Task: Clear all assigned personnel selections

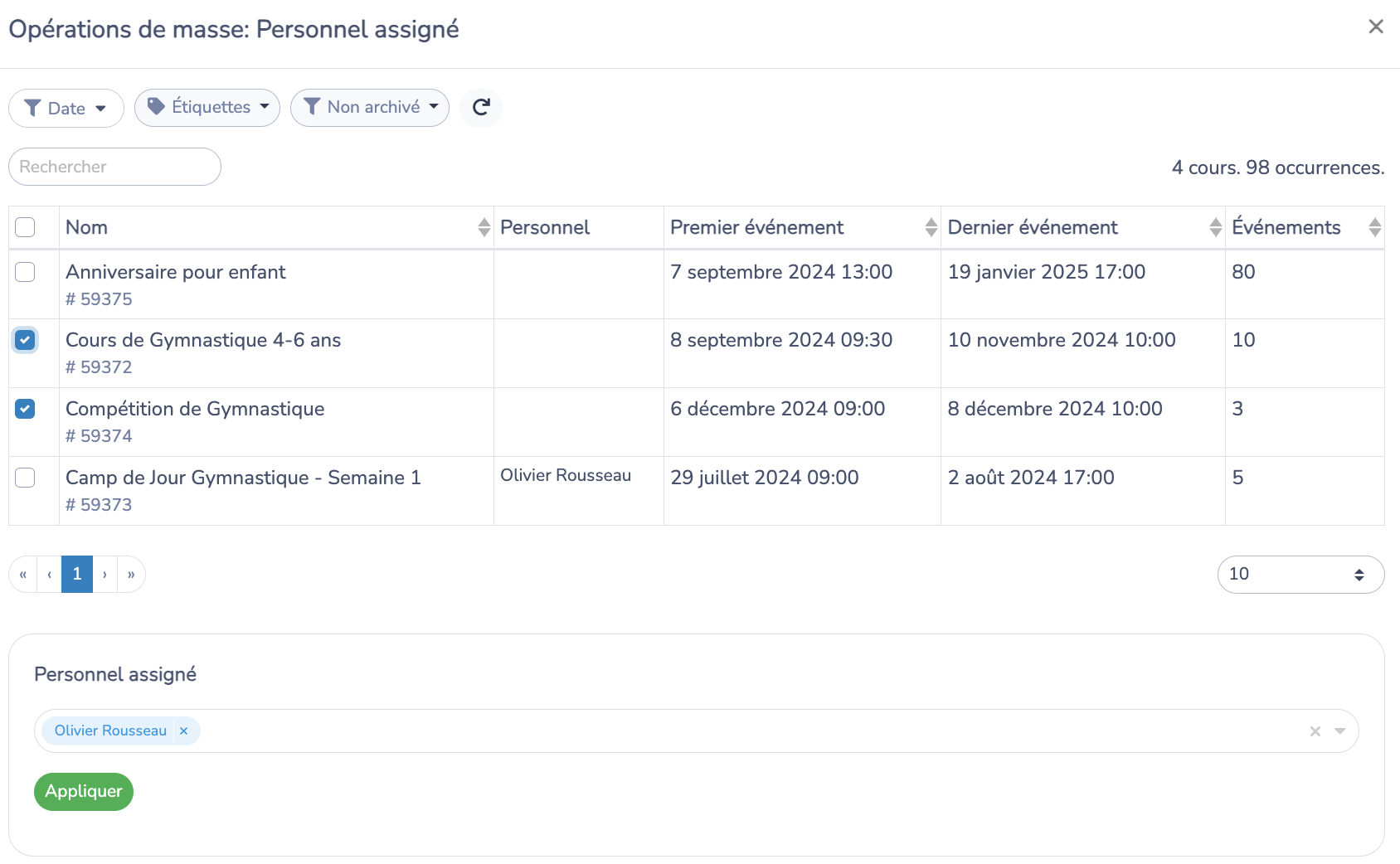Action: (1315, 731)
